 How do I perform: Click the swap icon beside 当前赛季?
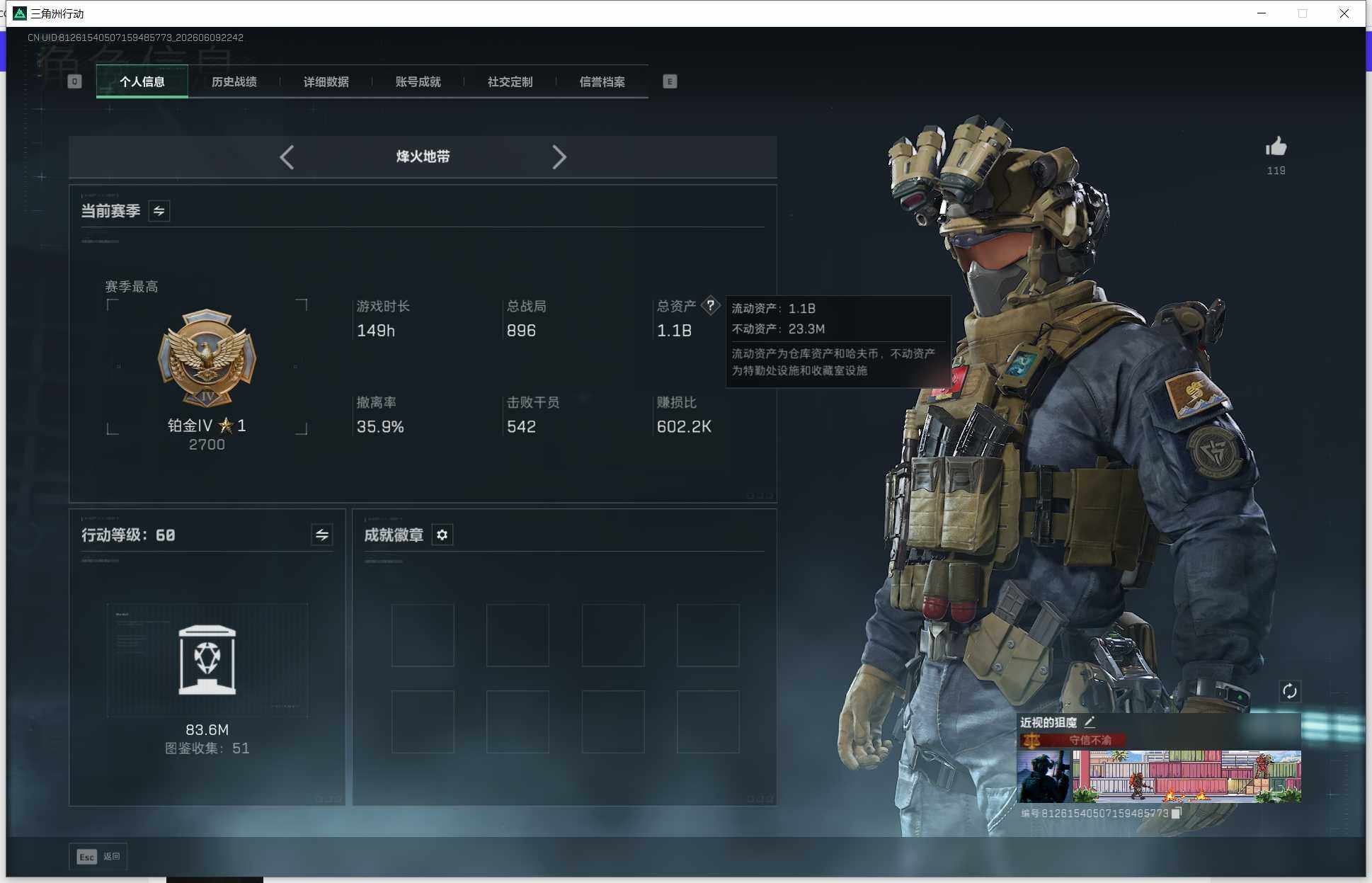tap(159, 211)
